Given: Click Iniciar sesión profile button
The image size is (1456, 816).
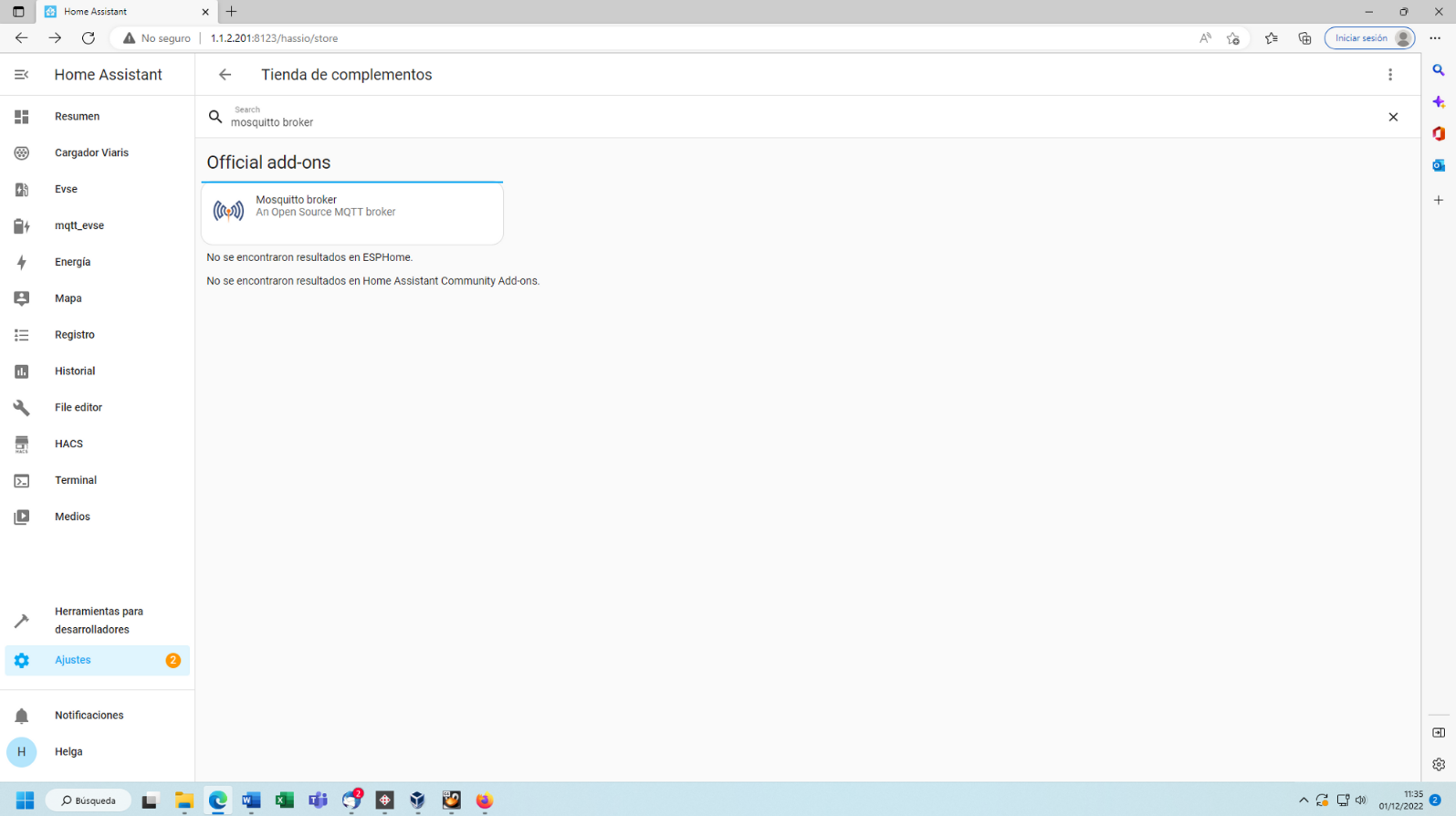Looking at the screenshot, I should click(x=1370, y=38).
